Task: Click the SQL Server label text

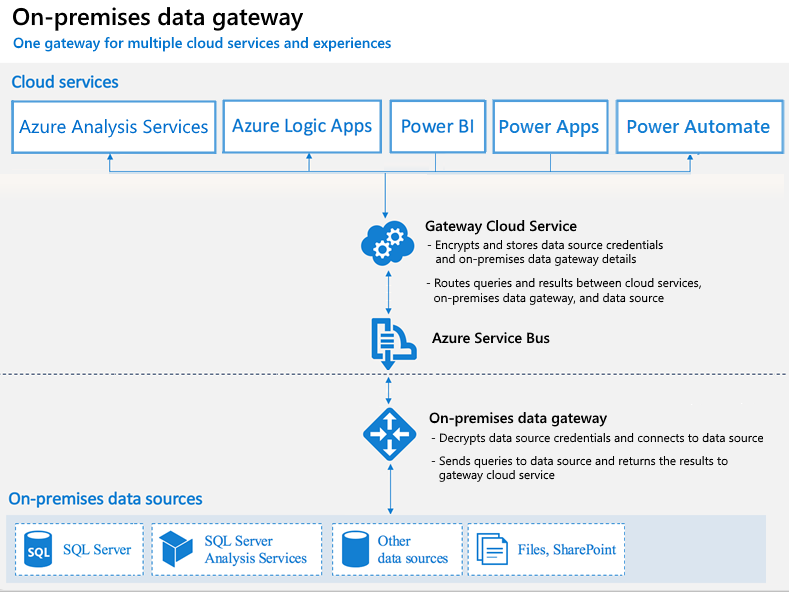Action: tap(97, 550)
